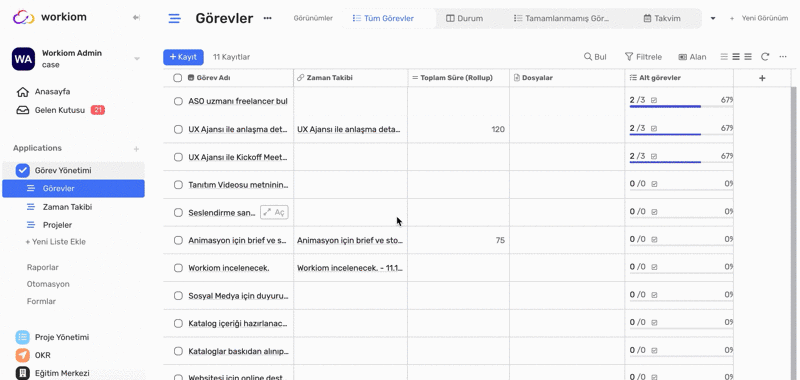Viewport: 800px width, 380px height.
Task: Select the UX Ajansı ile Kickoff Meet row checkbox
Action: point(178,157)
